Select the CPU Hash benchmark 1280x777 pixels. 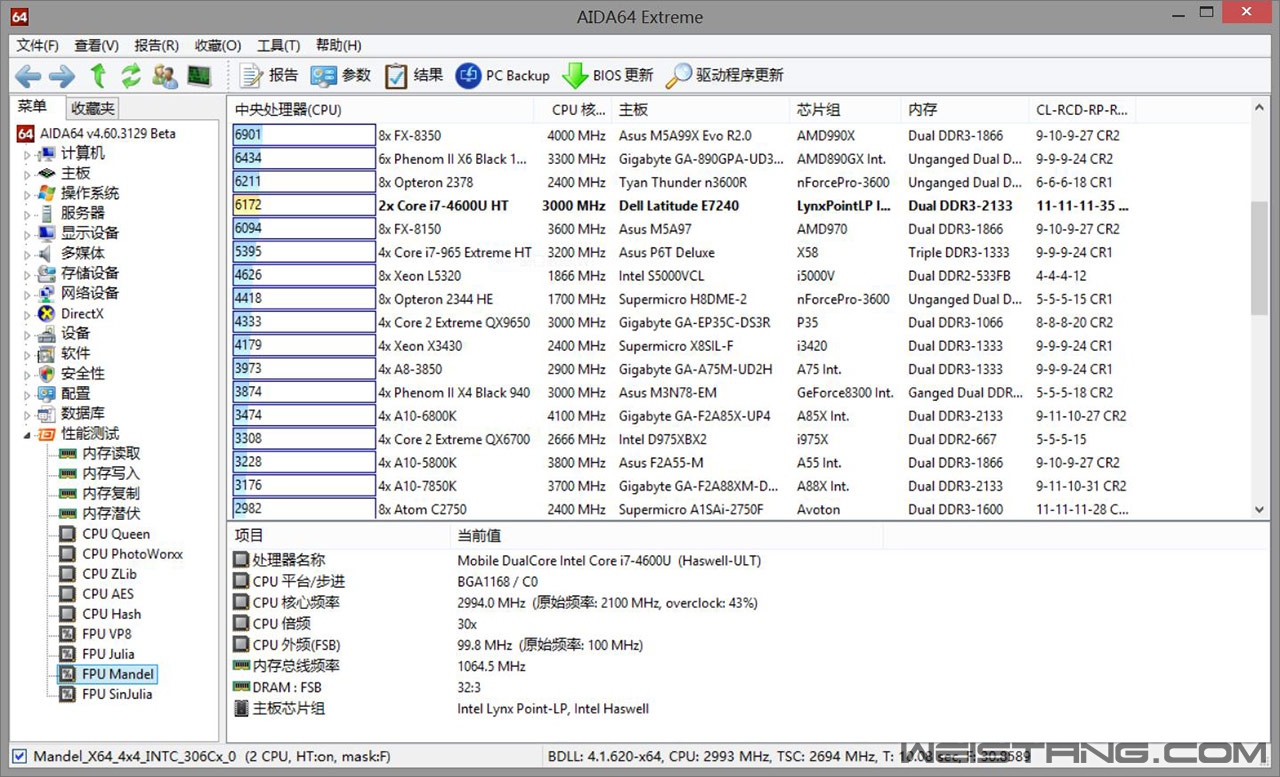[112, 614]
